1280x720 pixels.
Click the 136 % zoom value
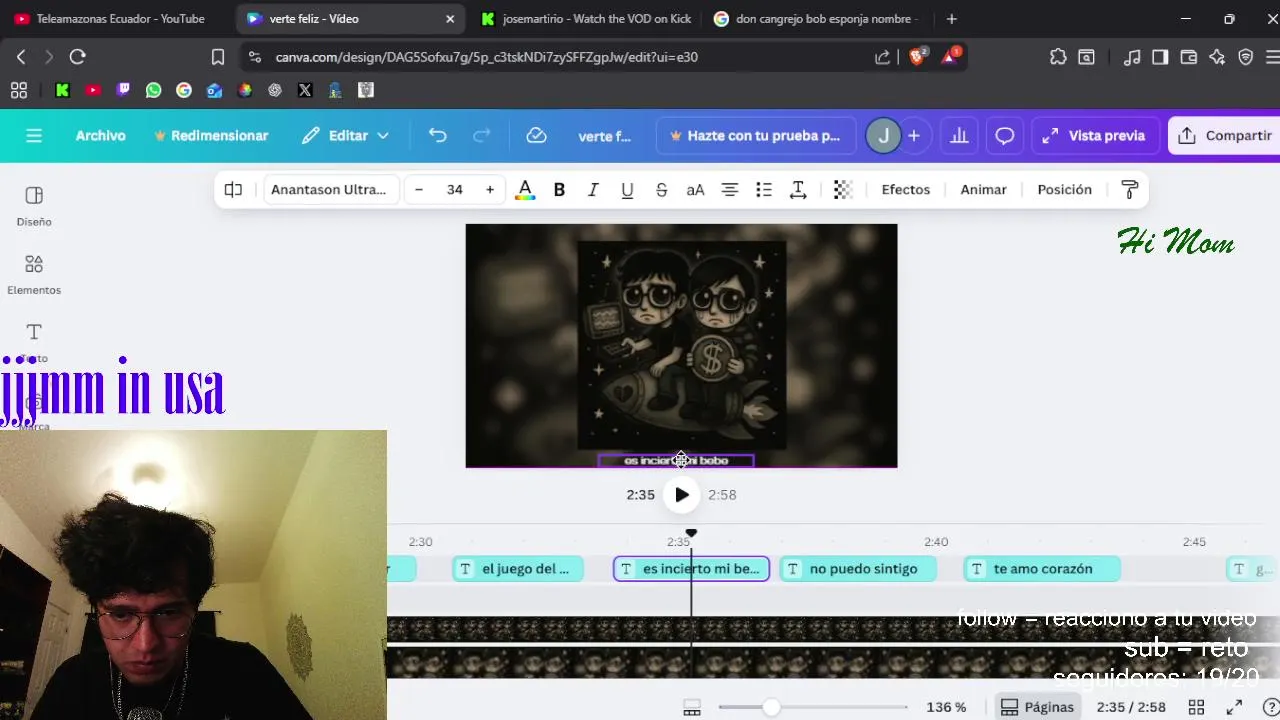(x=946, y=707)
